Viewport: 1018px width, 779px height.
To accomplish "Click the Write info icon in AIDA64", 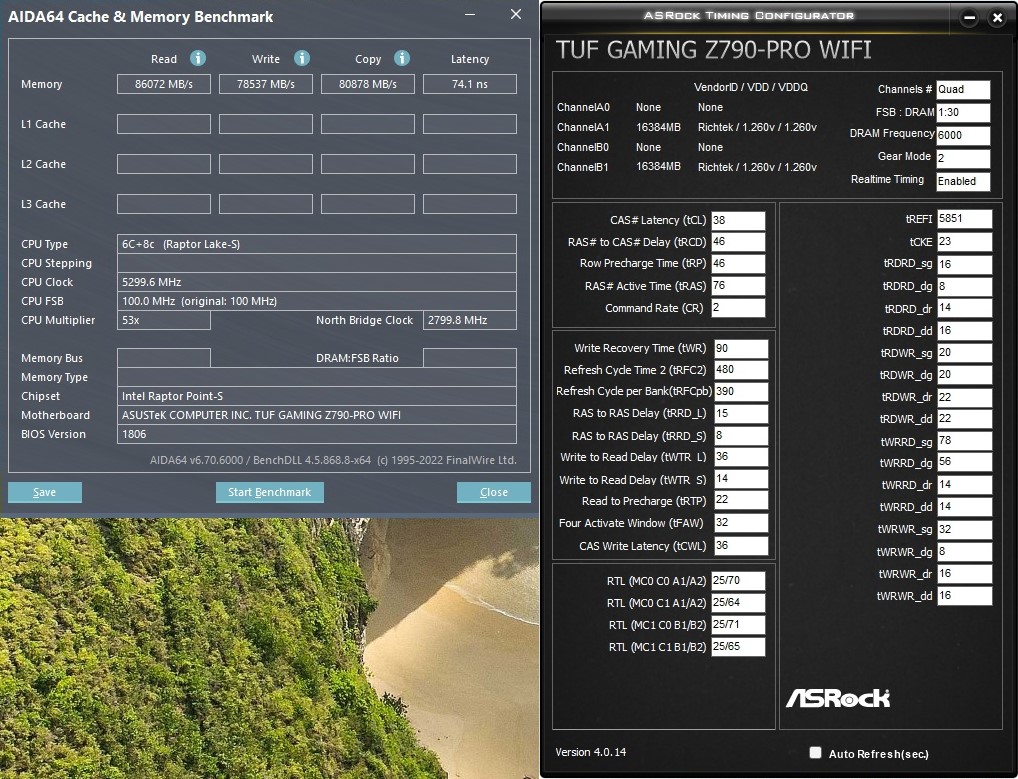I will click(302, 58).
